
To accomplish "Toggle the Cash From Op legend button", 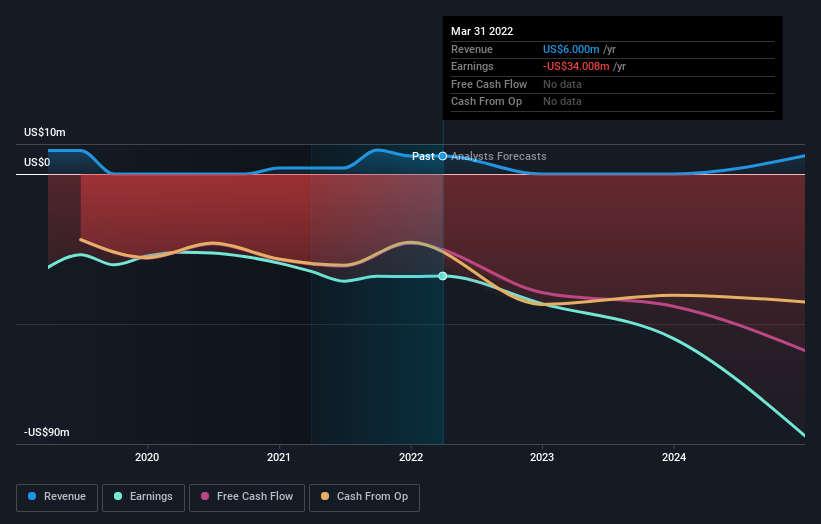I will pos(364,497).
